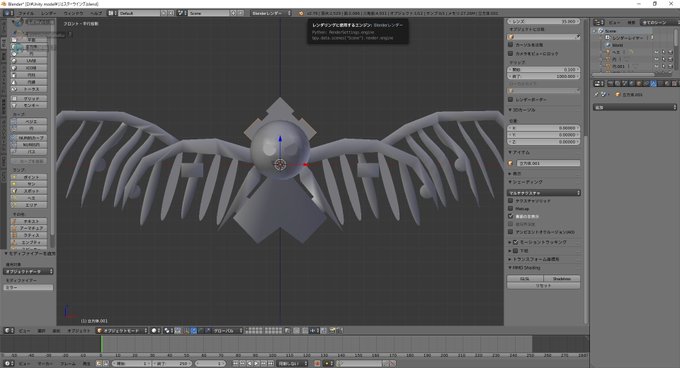Click the GLSL button
Viewport: 680px width, 368px height.
coord(525,278)
